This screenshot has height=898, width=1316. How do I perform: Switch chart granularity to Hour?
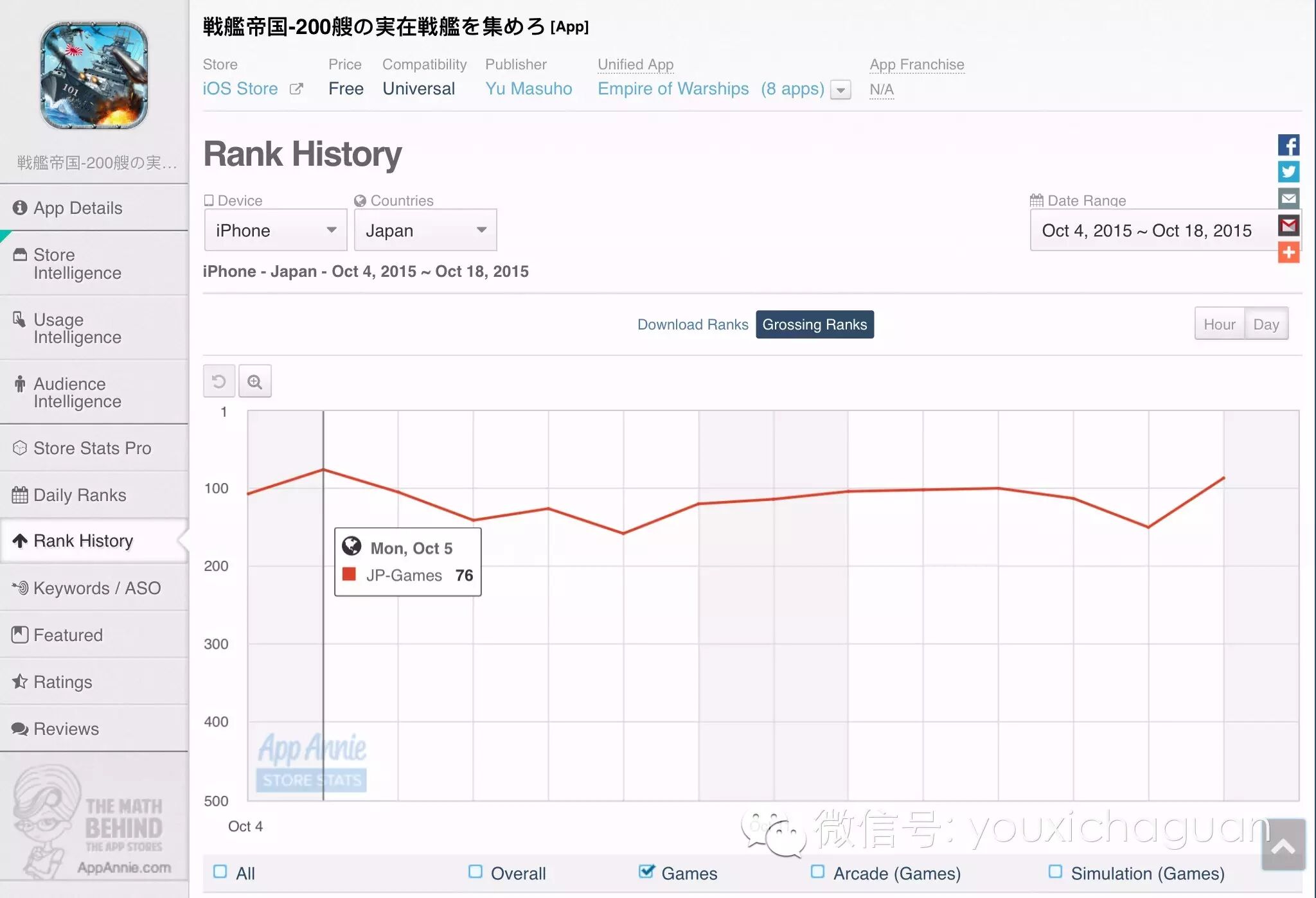coord(1218,324)
